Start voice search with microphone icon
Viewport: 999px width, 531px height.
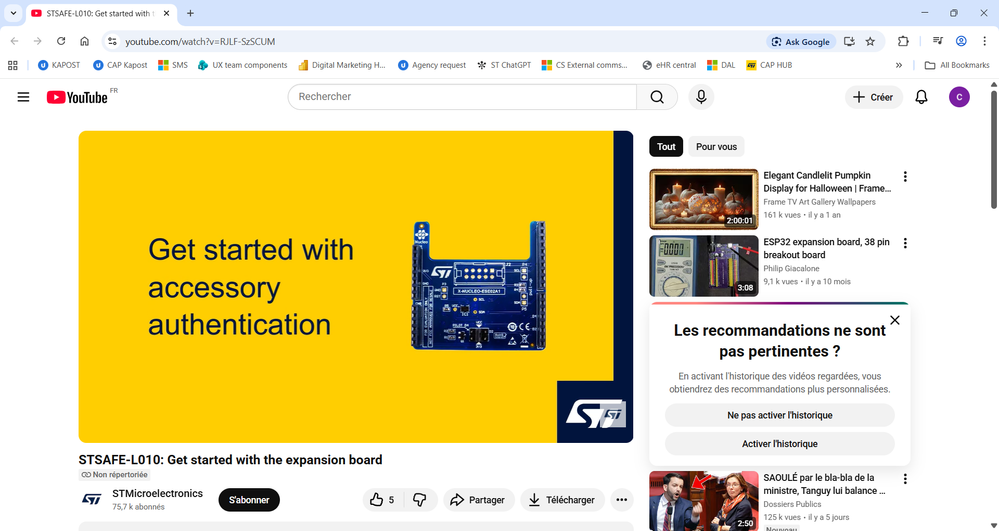click(701, 97)
